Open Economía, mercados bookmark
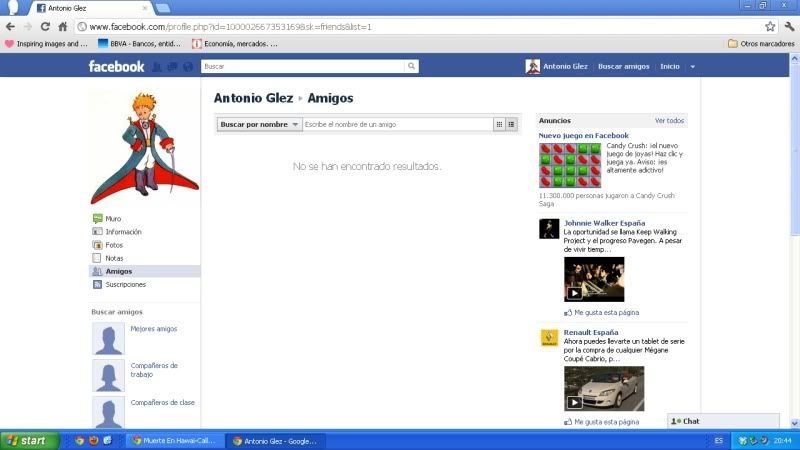This screenshot has width=800, height=450. coord(235,44)
